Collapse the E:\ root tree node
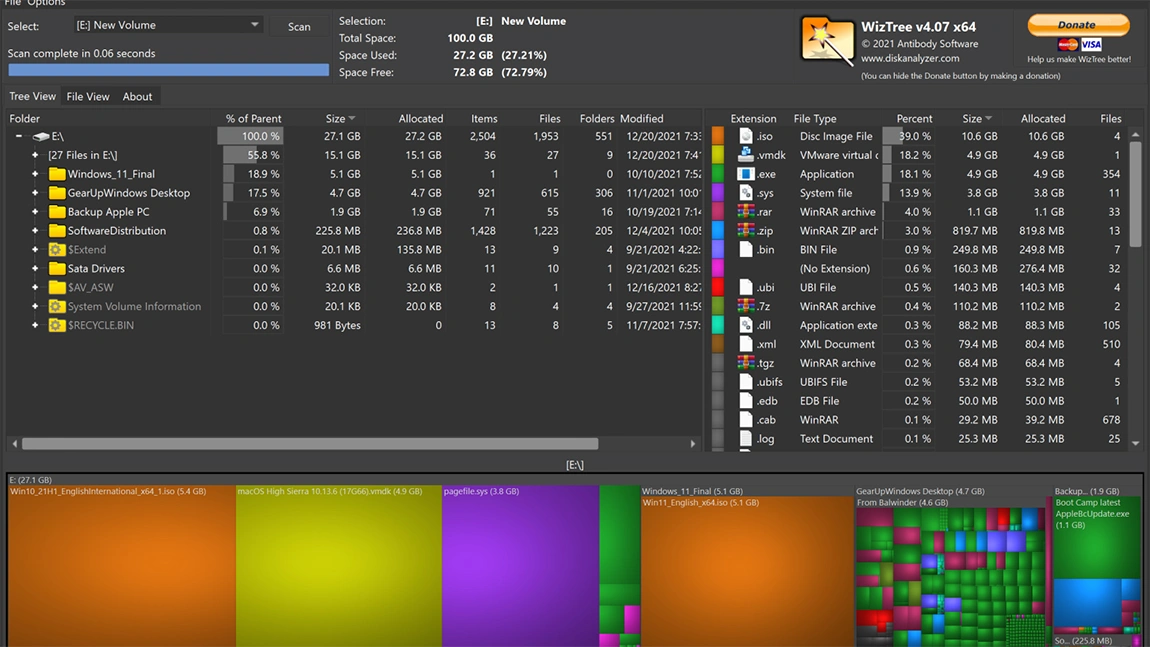Viewport: 1150px width, 647px height. [19, 136]
